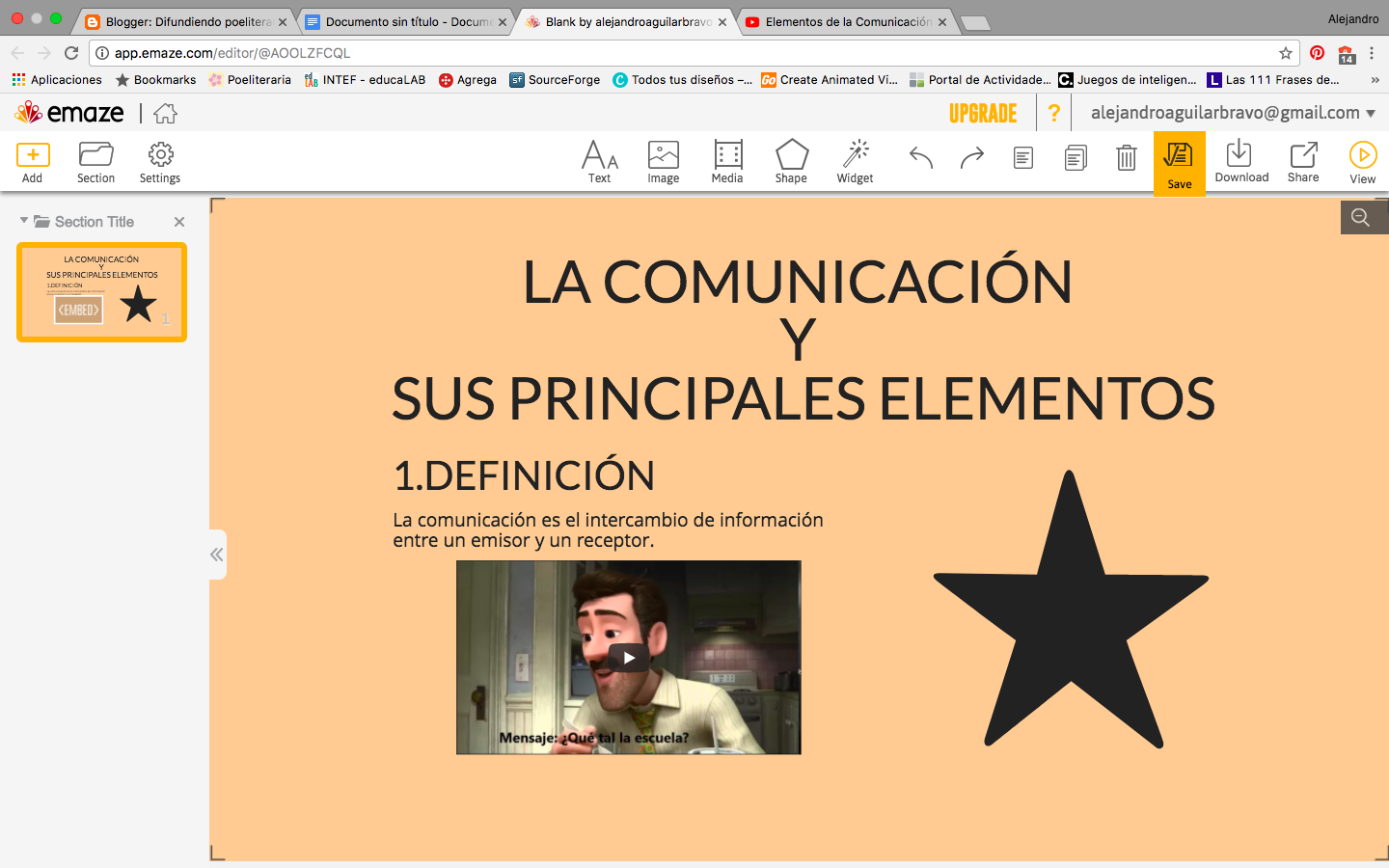This screenshot has height=868, width=1389.
Task: Download the presentation
Action: (x=1241, y=161)
